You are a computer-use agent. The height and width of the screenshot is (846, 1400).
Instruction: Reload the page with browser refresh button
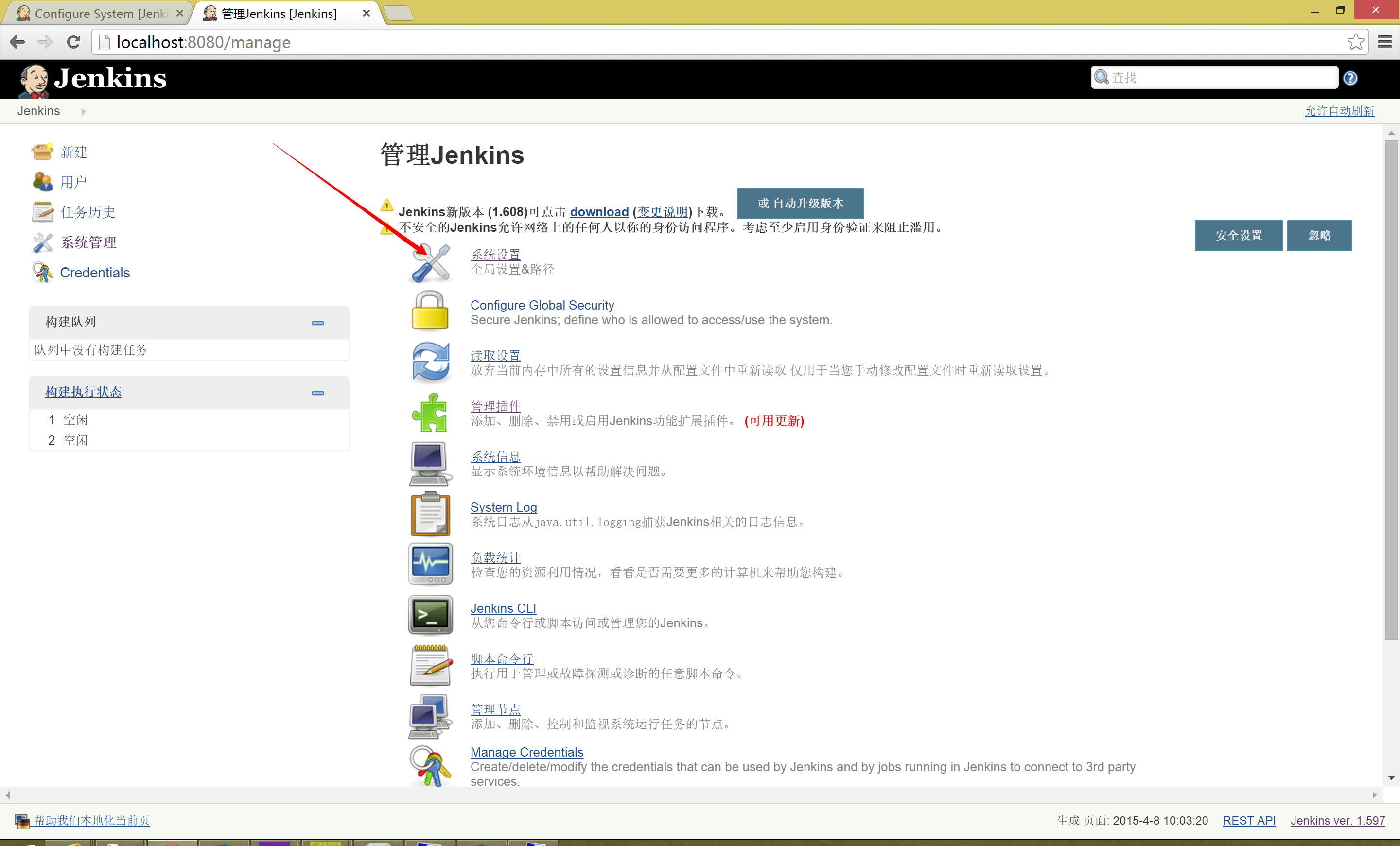(73, 42)
